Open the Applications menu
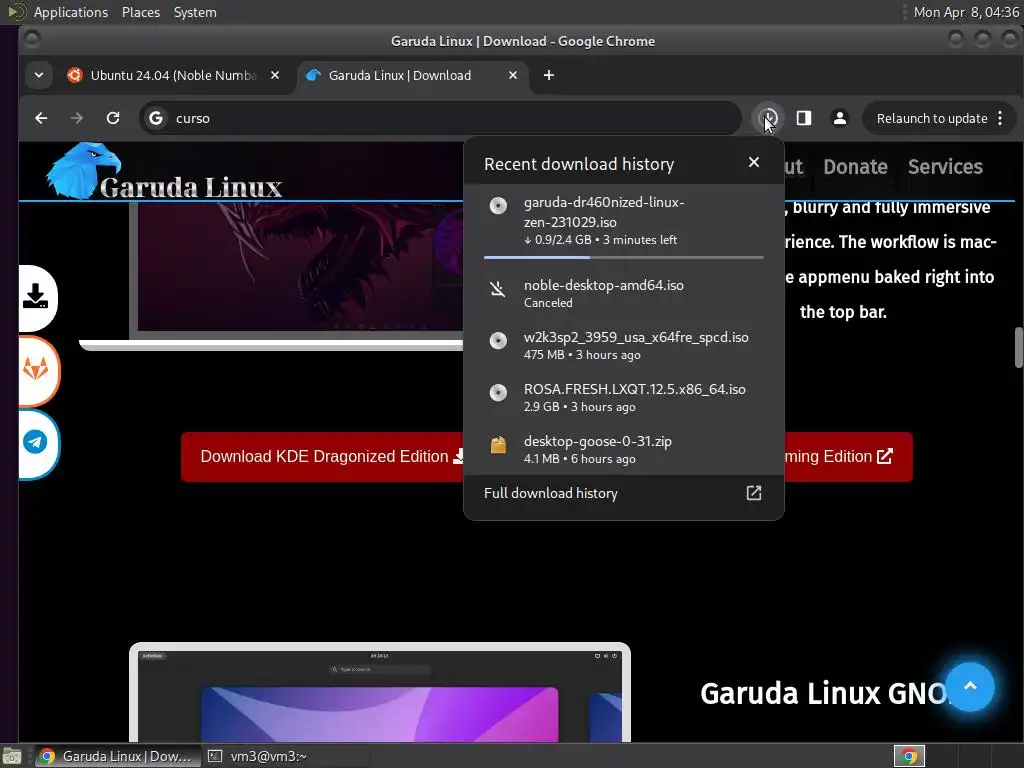This screenshot has width=1024, height=768. click(71, 12)
